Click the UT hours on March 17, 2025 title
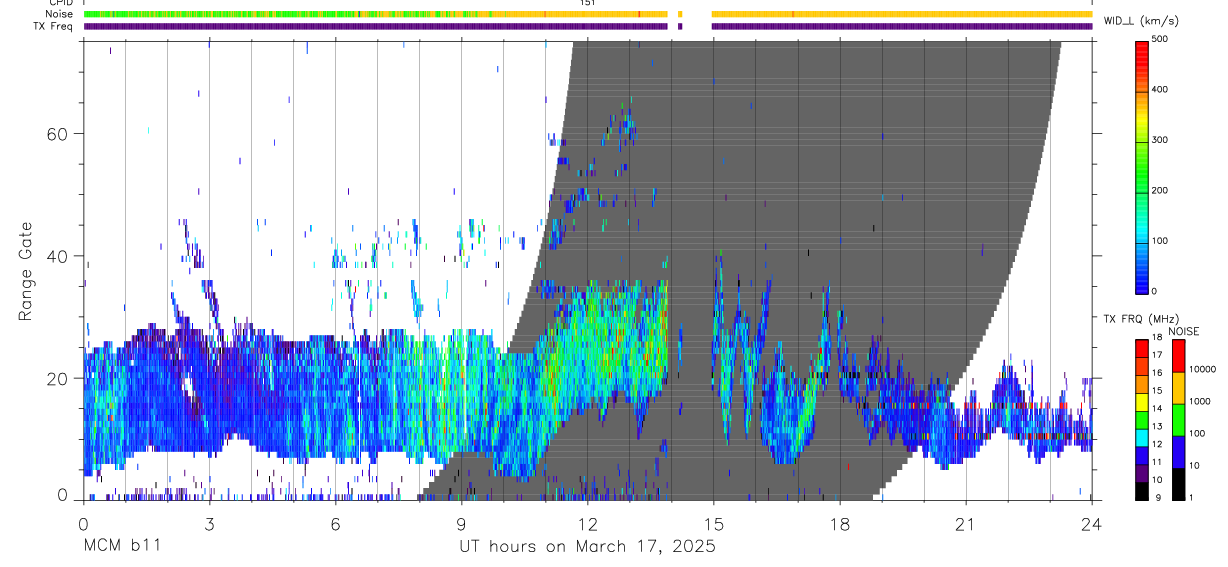This screenshot has height=567, width=1228. pyautogui.click(x=587, y=547)
